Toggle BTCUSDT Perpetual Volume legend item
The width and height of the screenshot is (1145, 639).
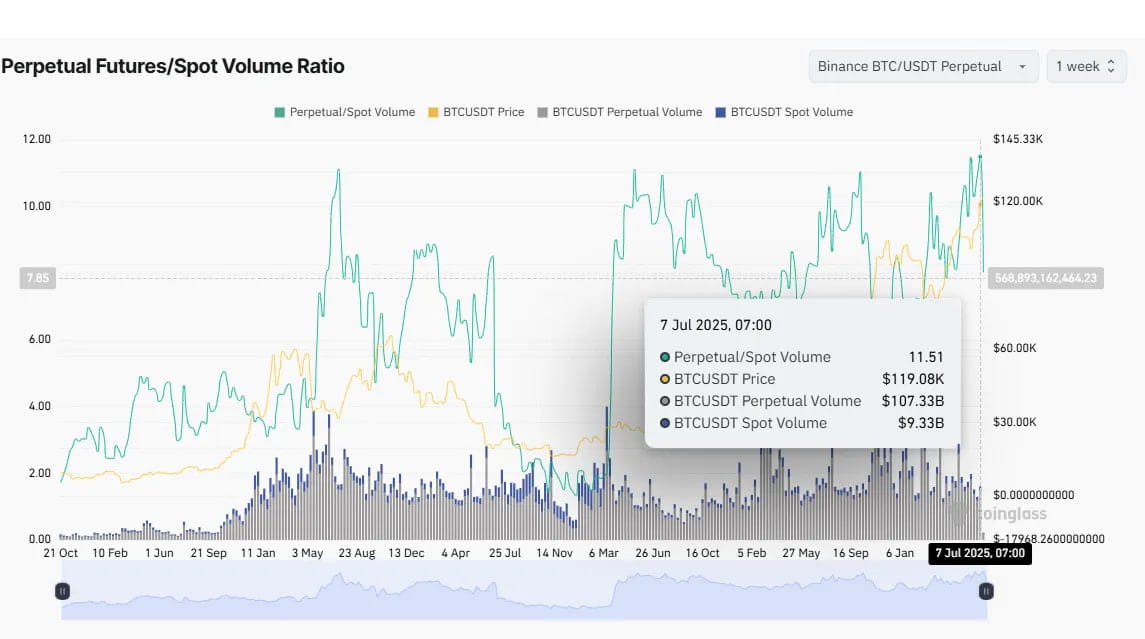coord(619,112)
